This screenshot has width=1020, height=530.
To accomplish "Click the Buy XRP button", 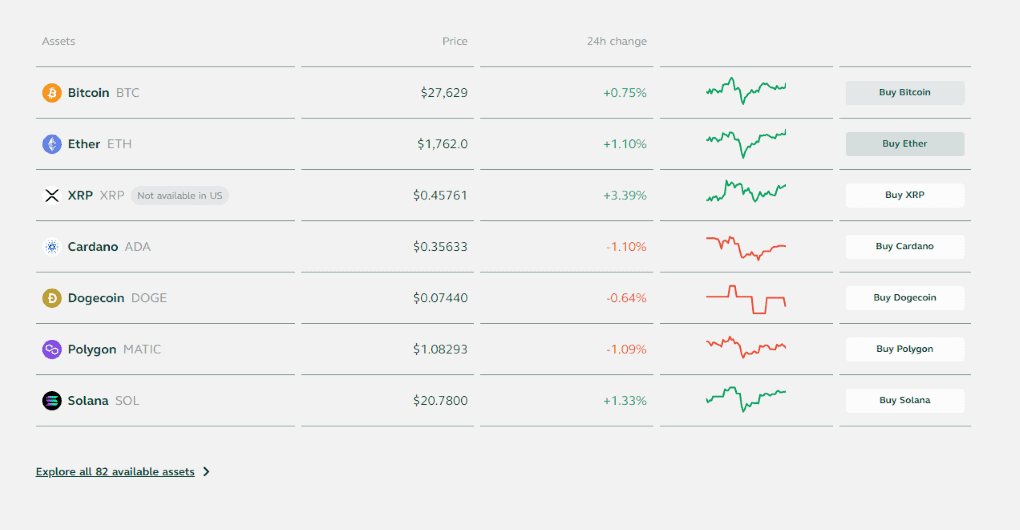I will [905, 195].
